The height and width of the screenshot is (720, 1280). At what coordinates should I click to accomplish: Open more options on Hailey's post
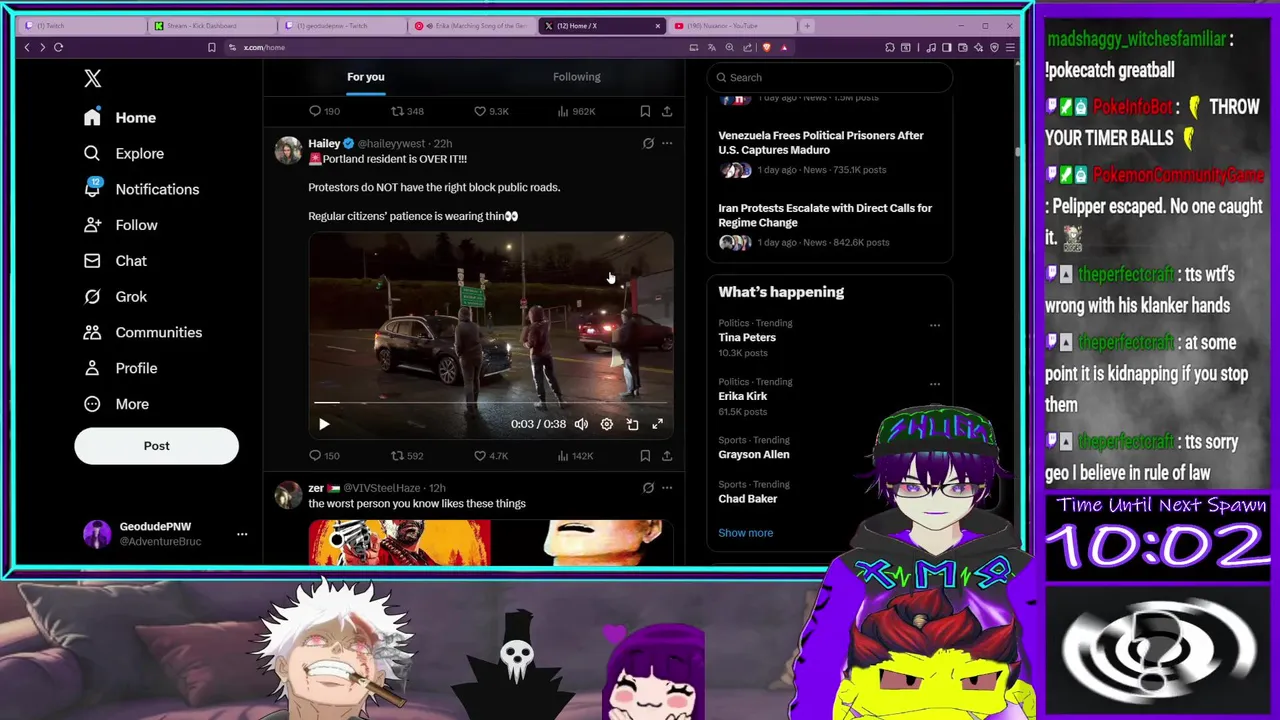(x=667, y=144)
